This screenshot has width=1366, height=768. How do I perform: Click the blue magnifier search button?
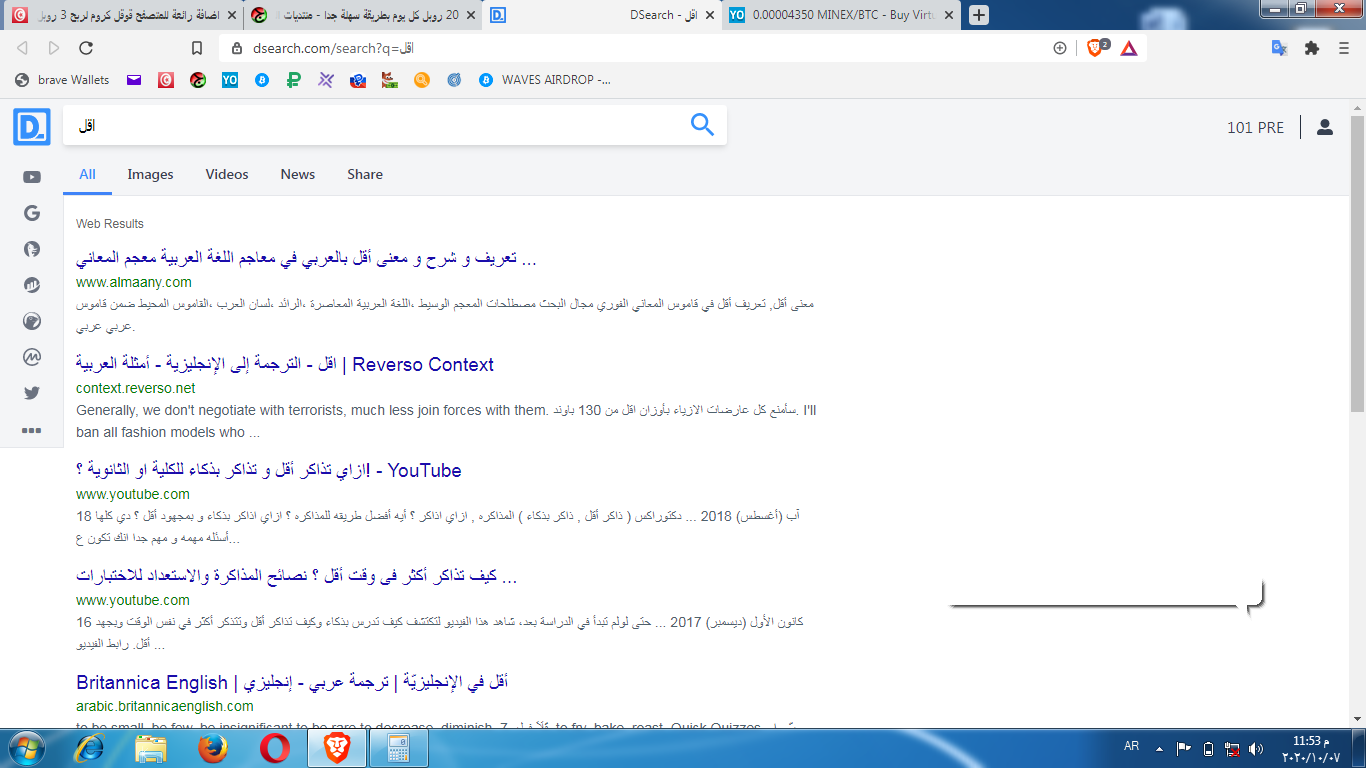(702, 125)
